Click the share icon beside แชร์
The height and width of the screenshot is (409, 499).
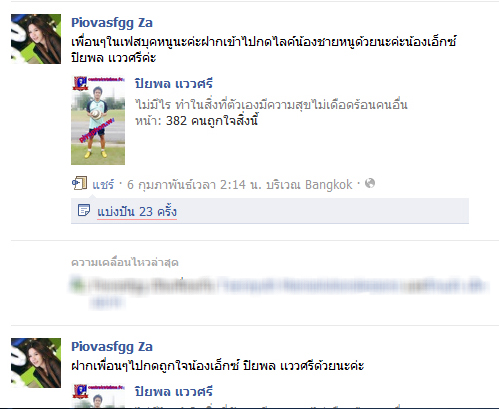point(79,183)
